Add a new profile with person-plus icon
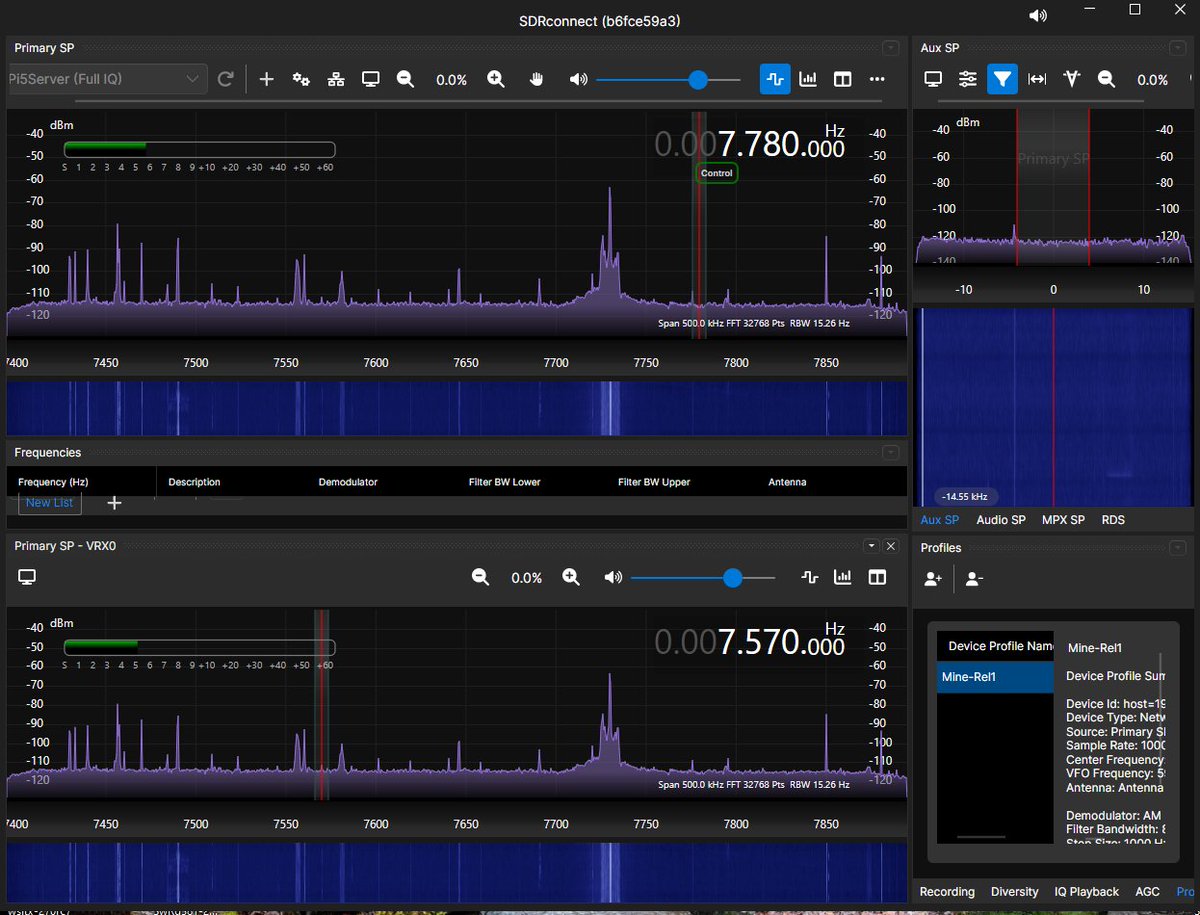This screenshot has height=915, width=1200. tap(933, 578)
